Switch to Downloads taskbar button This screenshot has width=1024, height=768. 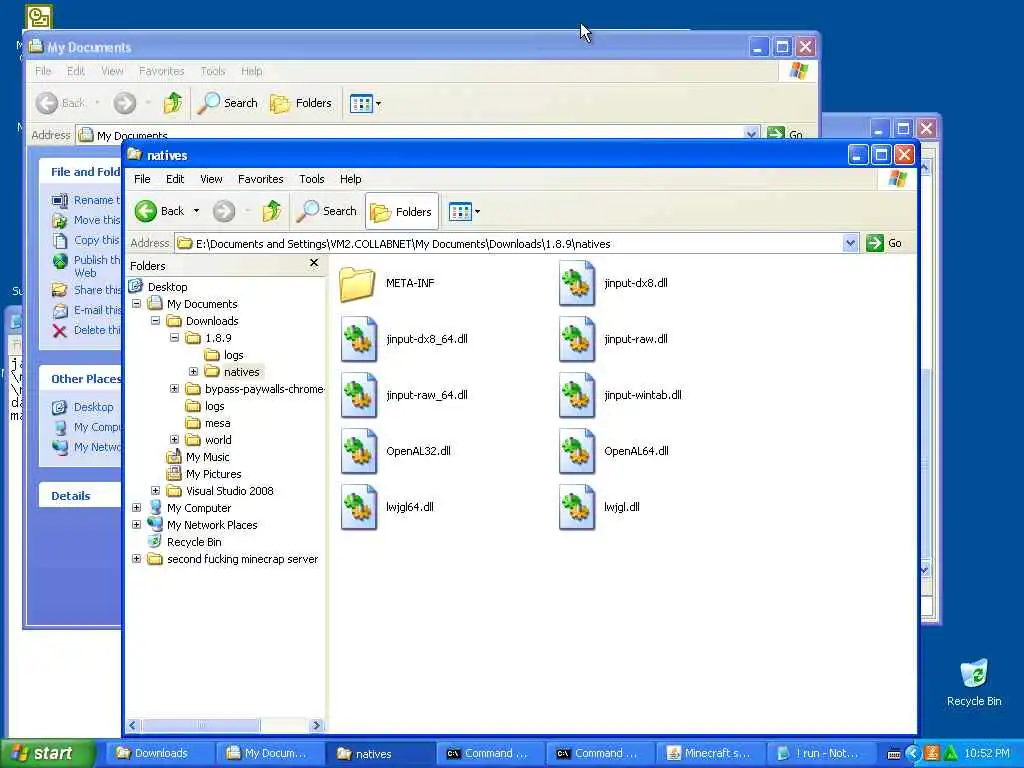159,753
